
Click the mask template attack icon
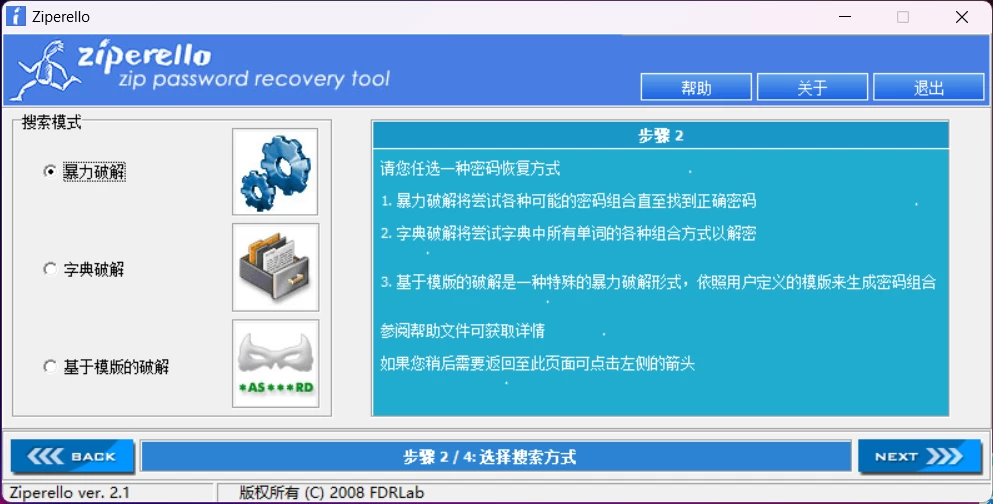[275, 363]
